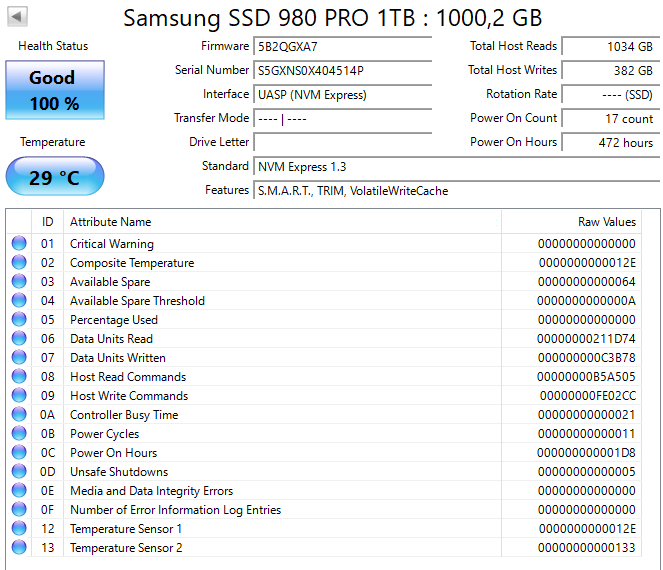Viewport: 663px width, 570px height.
Task: Select the Data Units Read attribute name
Action: click(111, 339)
